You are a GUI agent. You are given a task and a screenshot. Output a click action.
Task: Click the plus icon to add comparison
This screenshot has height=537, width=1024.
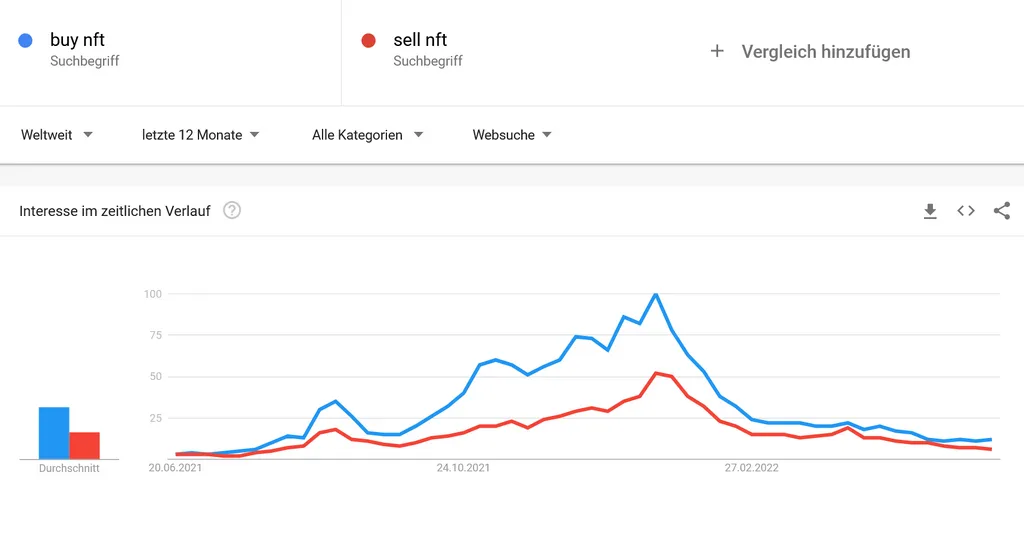tap(717, 51)
